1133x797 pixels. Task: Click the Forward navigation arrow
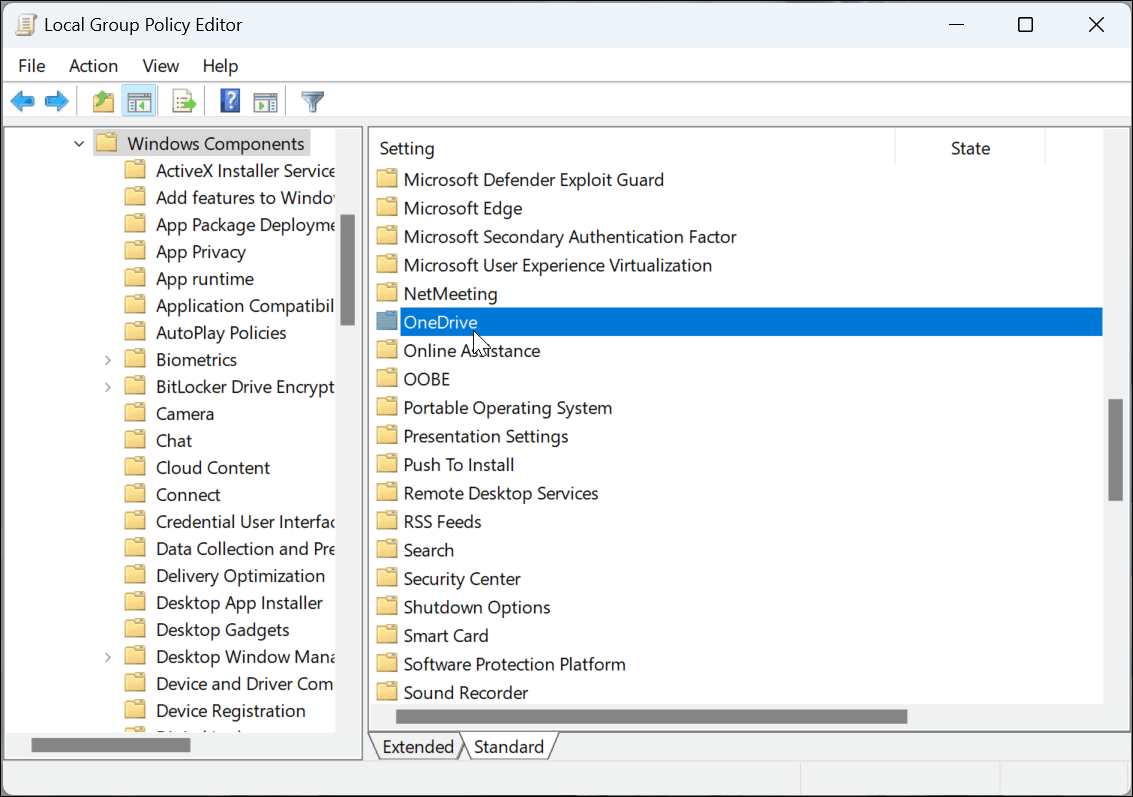[x=56, y=100]
